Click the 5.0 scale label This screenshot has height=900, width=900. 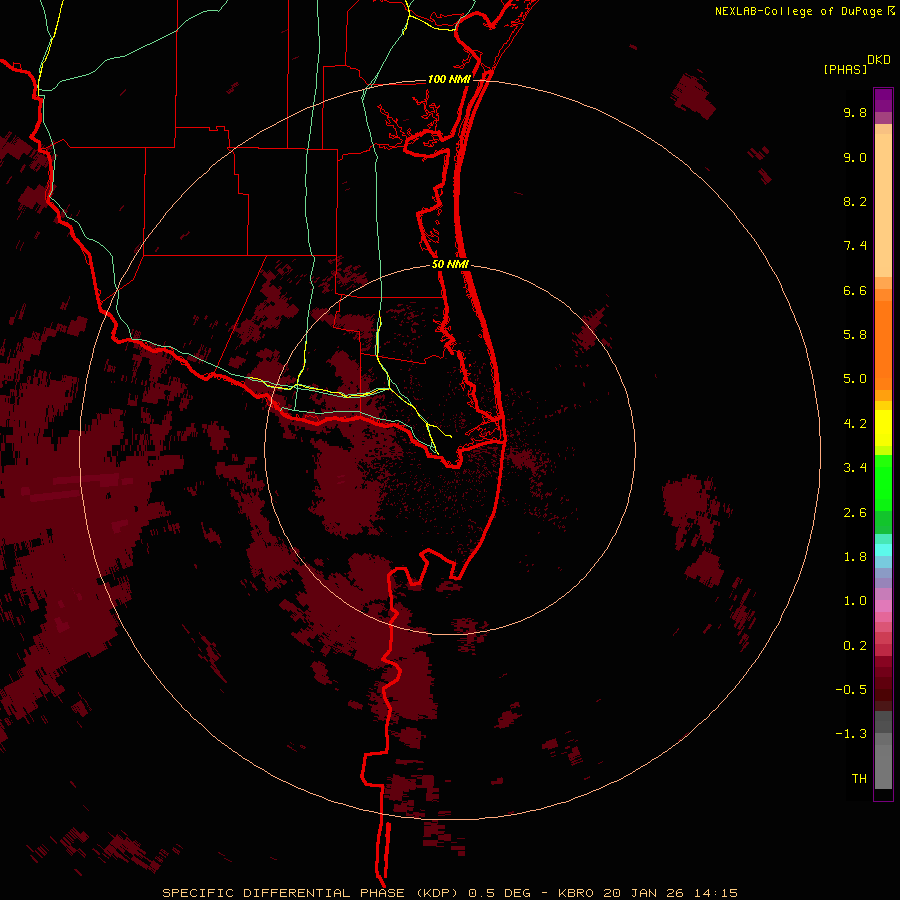pos(855,379)
